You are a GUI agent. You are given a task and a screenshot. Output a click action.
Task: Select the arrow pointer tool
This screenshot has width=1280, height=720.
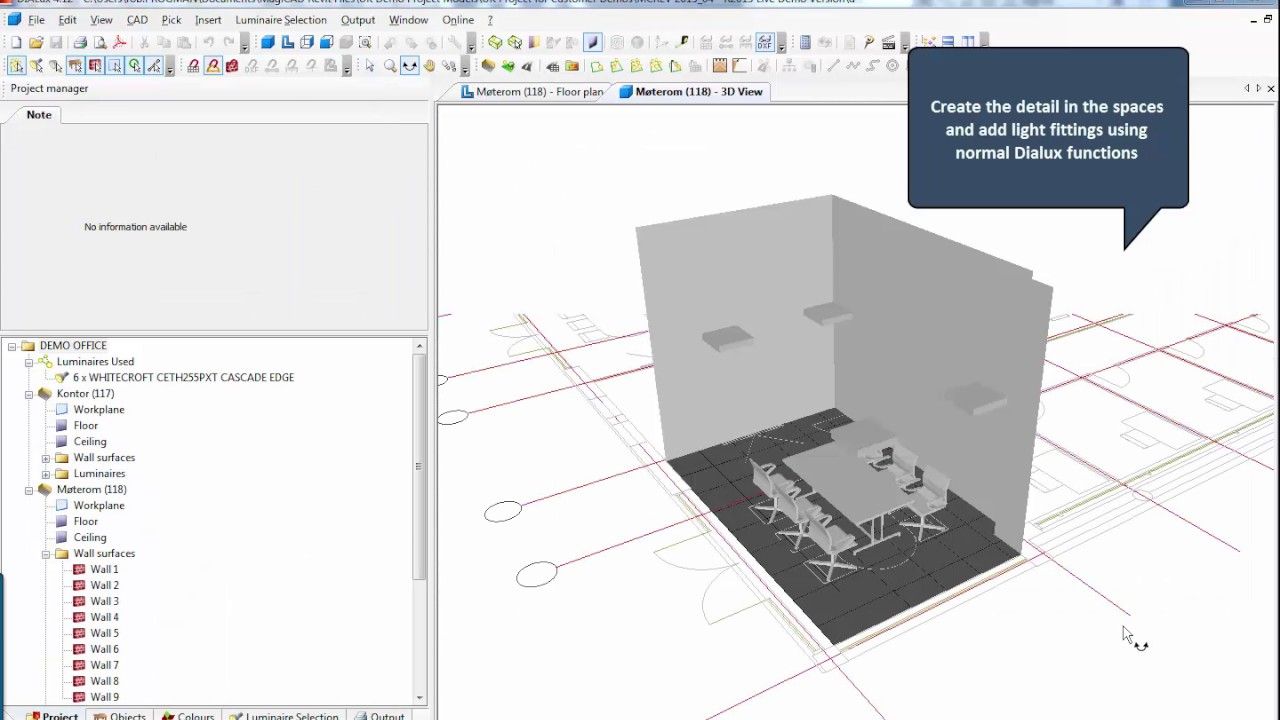(x=370, y=66)
